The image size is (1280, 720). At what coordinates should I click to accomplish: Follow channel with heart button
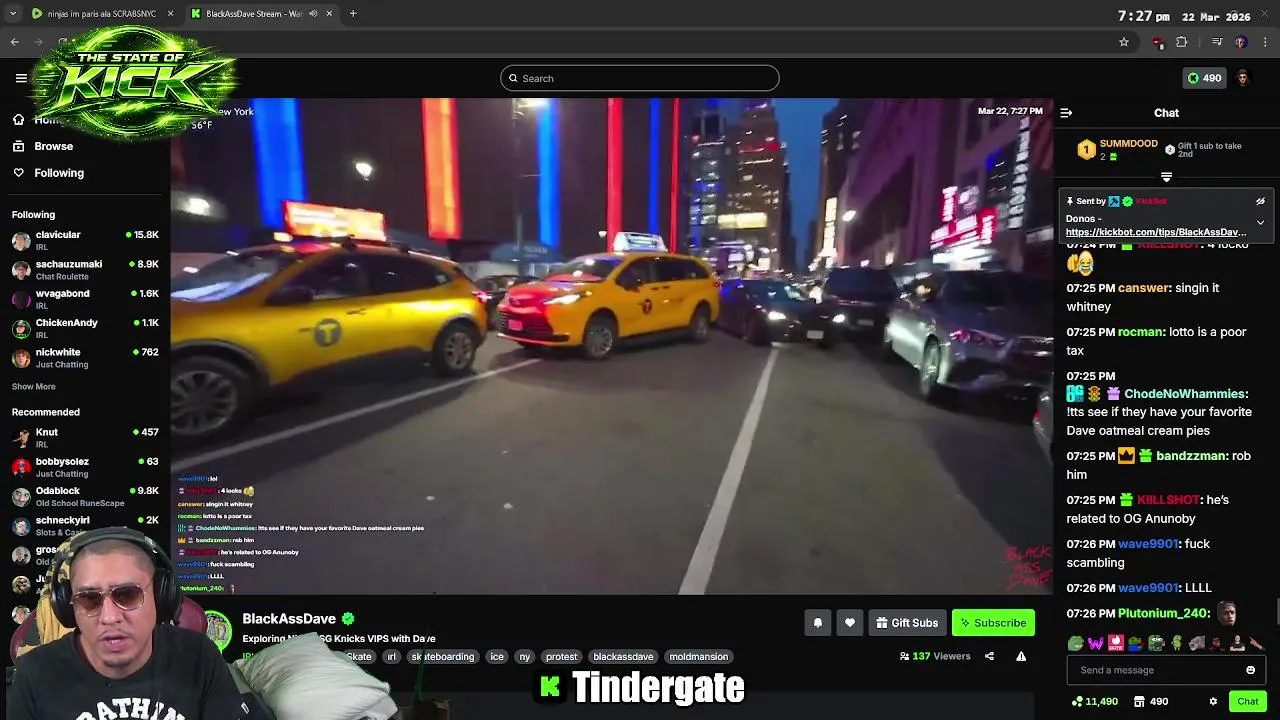coord(850,623)
